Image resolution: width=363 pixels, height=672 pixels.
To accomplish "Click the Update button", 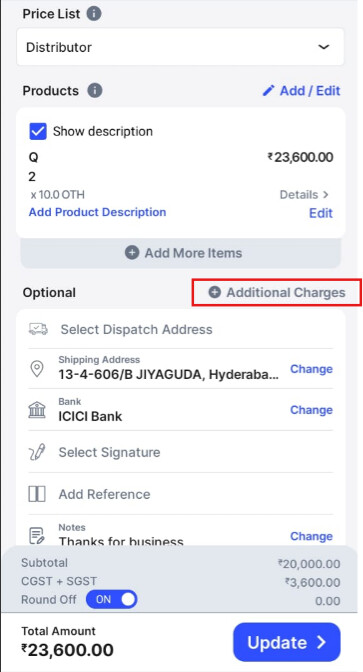I will pyautogui.click(x=287, y=642).
